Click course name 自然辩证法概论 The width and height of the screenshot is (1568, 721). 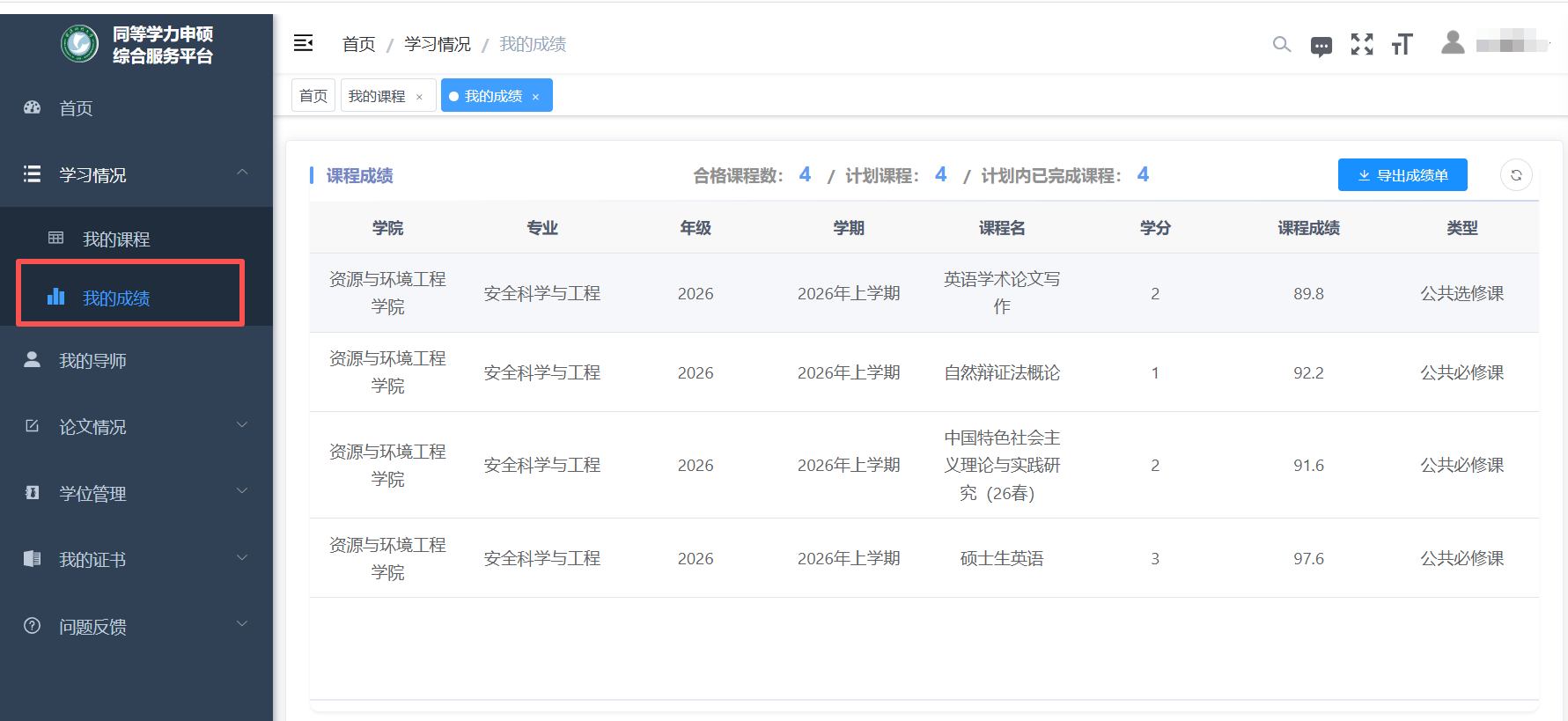coord(1002,372)
